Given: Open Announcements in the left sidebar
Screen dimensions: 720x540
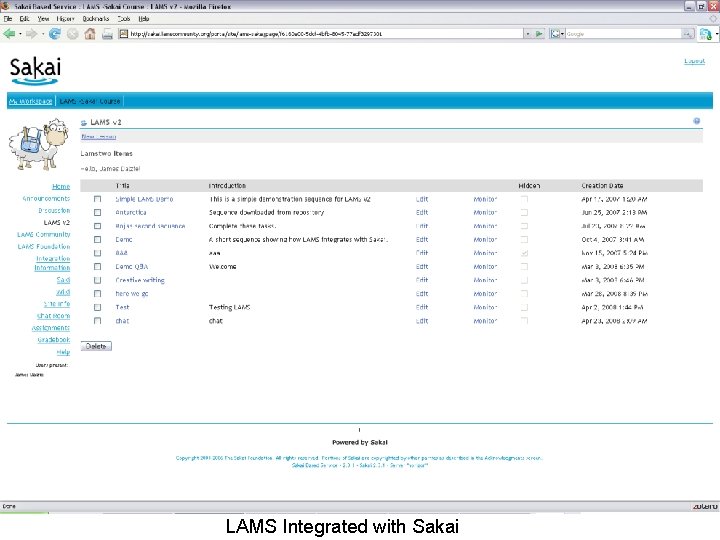Looking at the screenshot, I should 46,198.
